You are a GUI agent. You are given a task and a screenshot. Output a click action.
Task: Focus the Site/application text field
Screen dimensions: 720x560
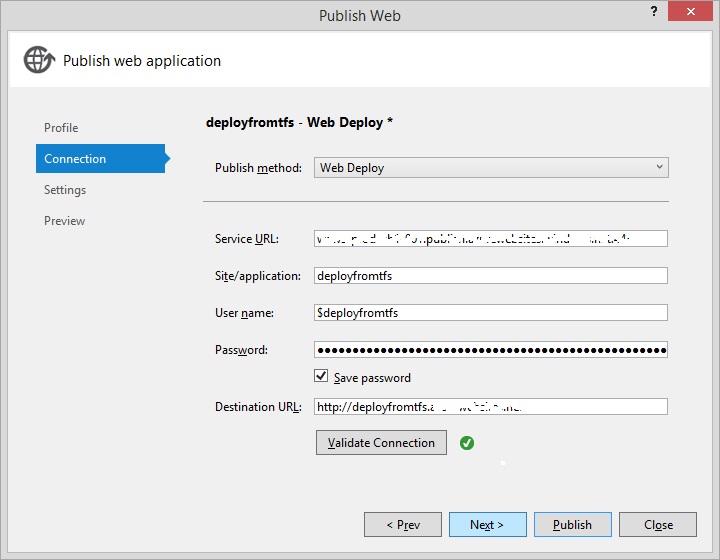[490, 276]
